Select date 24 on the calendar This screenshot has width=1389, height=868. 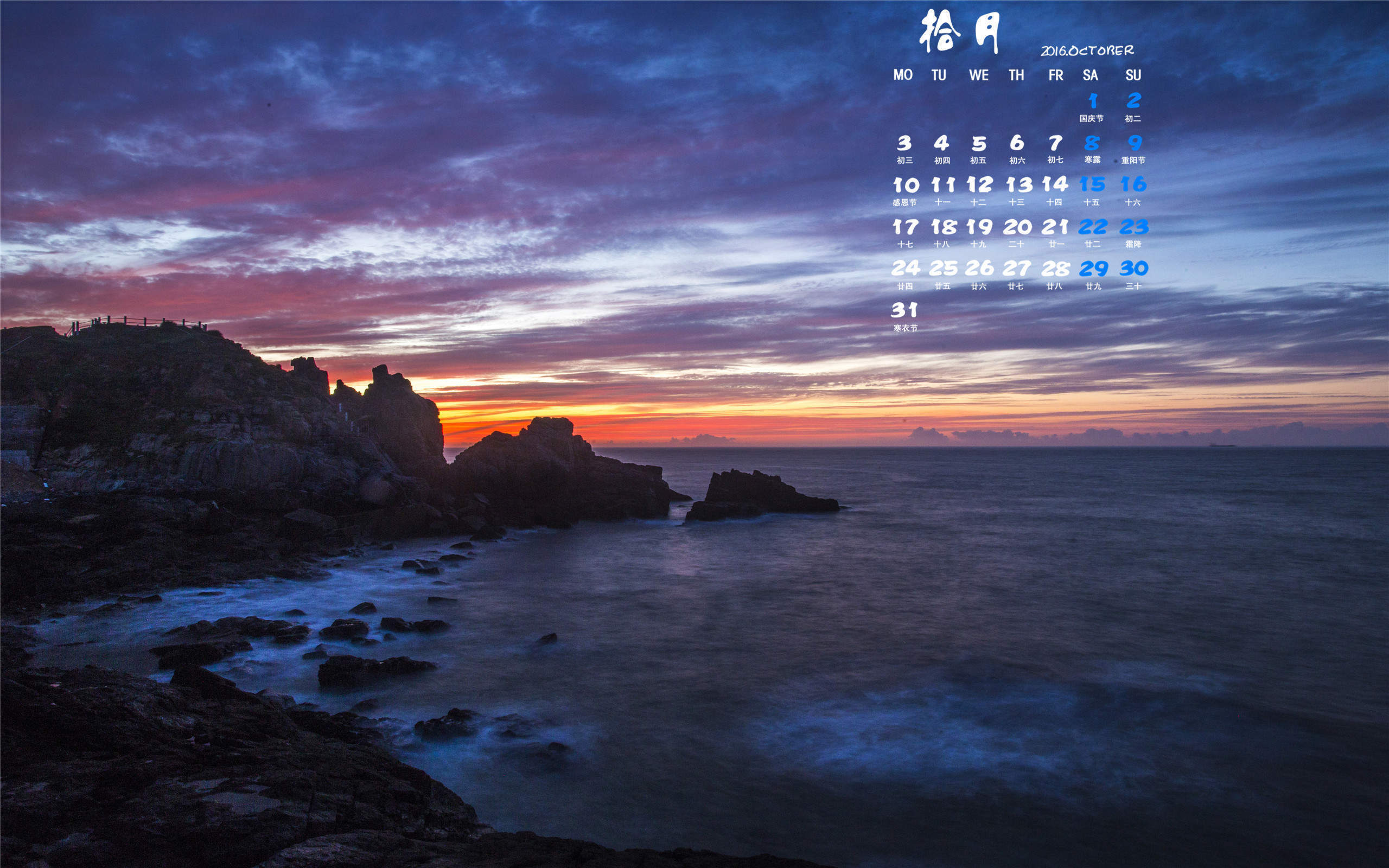pyautogui.click(x=906, y=268)
